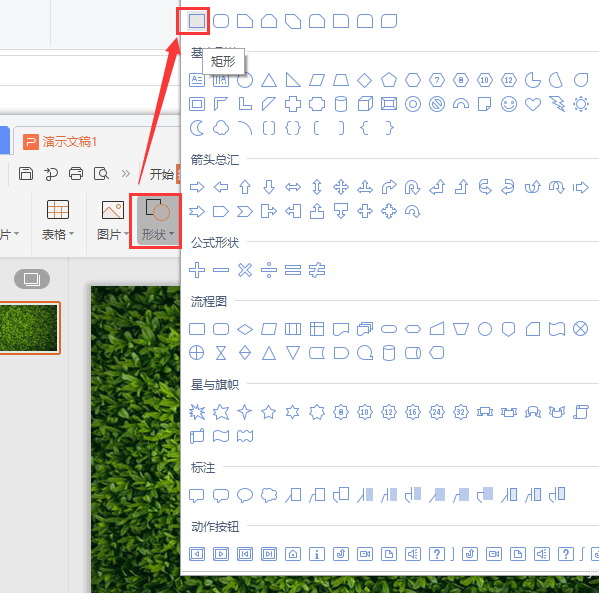Select the cylinder (can) basic shape
Viewport: 599px width, 593px height.
(341, 104)
